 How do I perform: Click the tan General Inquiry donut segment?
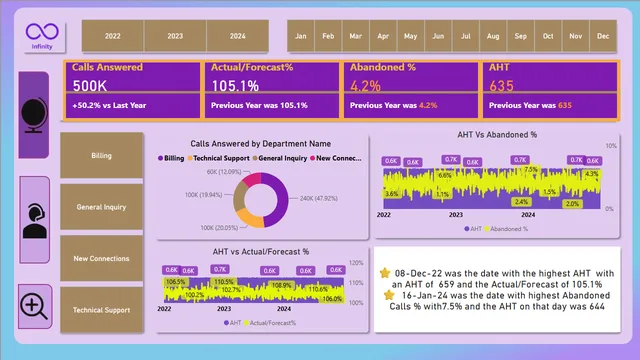[x=239, y=197]
